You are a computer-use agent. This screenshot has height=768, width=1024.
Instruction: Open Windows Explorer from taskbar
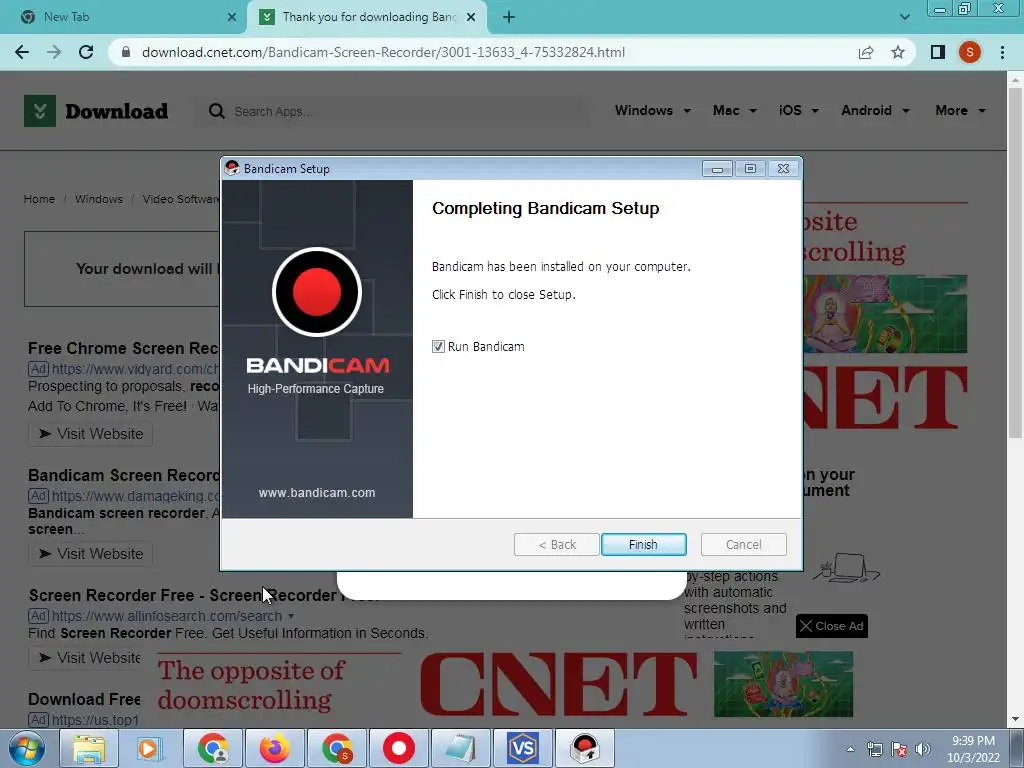coord(89,748)
